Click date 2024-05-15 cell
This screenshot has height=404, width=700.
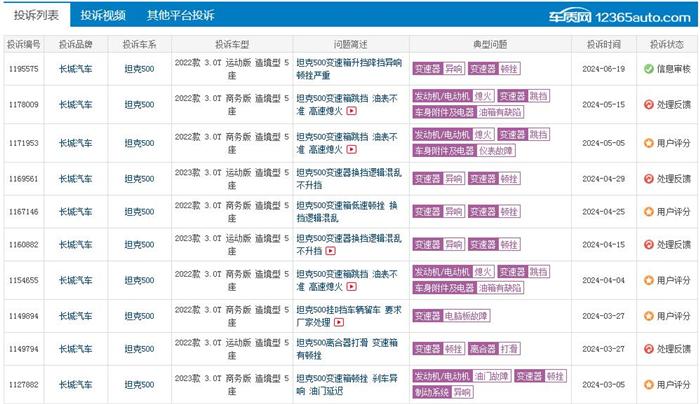[604, 104]
